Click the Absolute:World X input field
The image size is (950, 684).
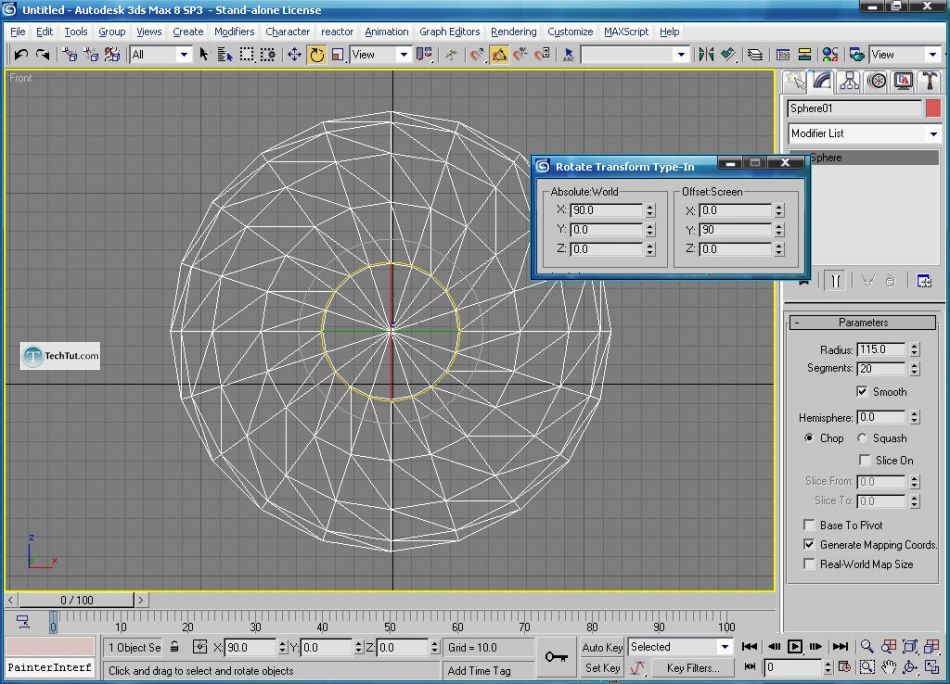coord(606,210)
